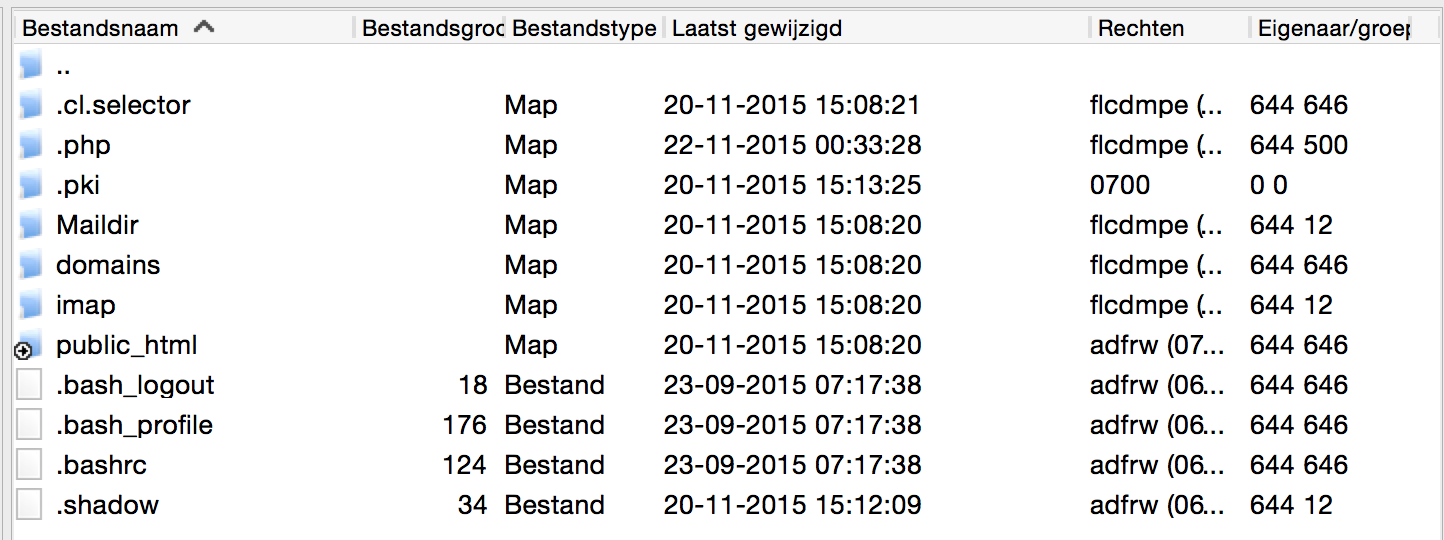
Task: Select the .bash_profile file name
Action: click(134, 425)
